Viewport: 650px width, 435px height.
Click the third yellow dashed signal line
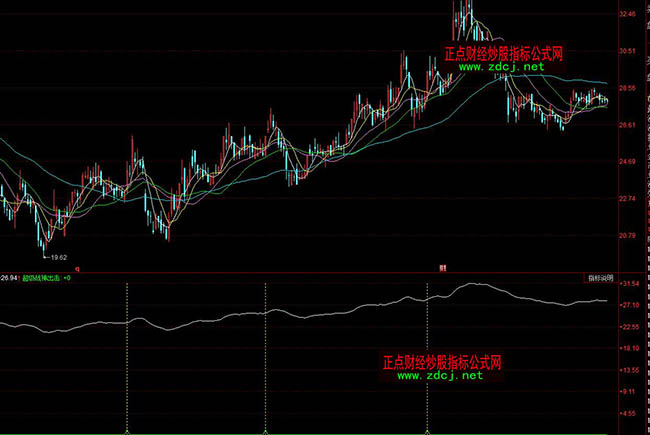(x=427, y=360)
